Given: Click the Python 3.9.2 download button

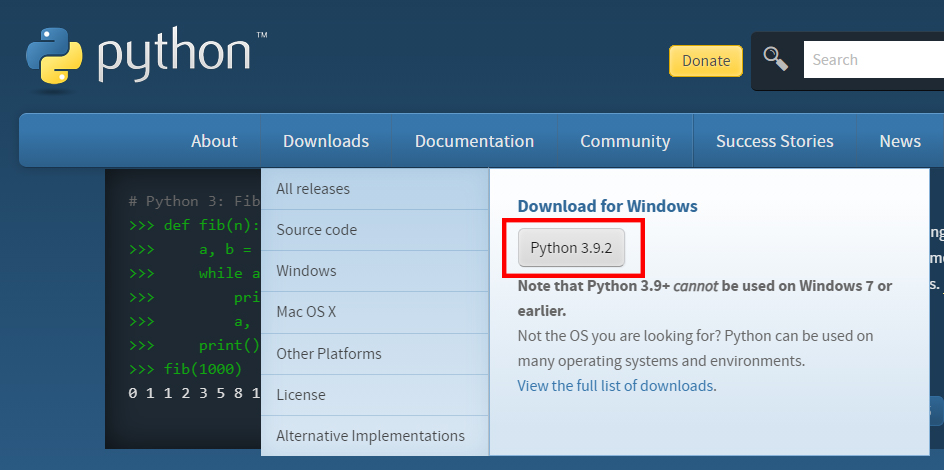Looking at the screenshot, I should point(571,247).
